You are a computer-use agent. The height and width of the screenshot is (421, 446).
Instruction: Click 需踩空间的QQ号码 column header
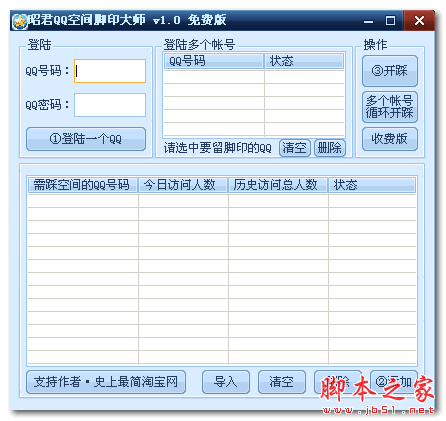(83, 185)
